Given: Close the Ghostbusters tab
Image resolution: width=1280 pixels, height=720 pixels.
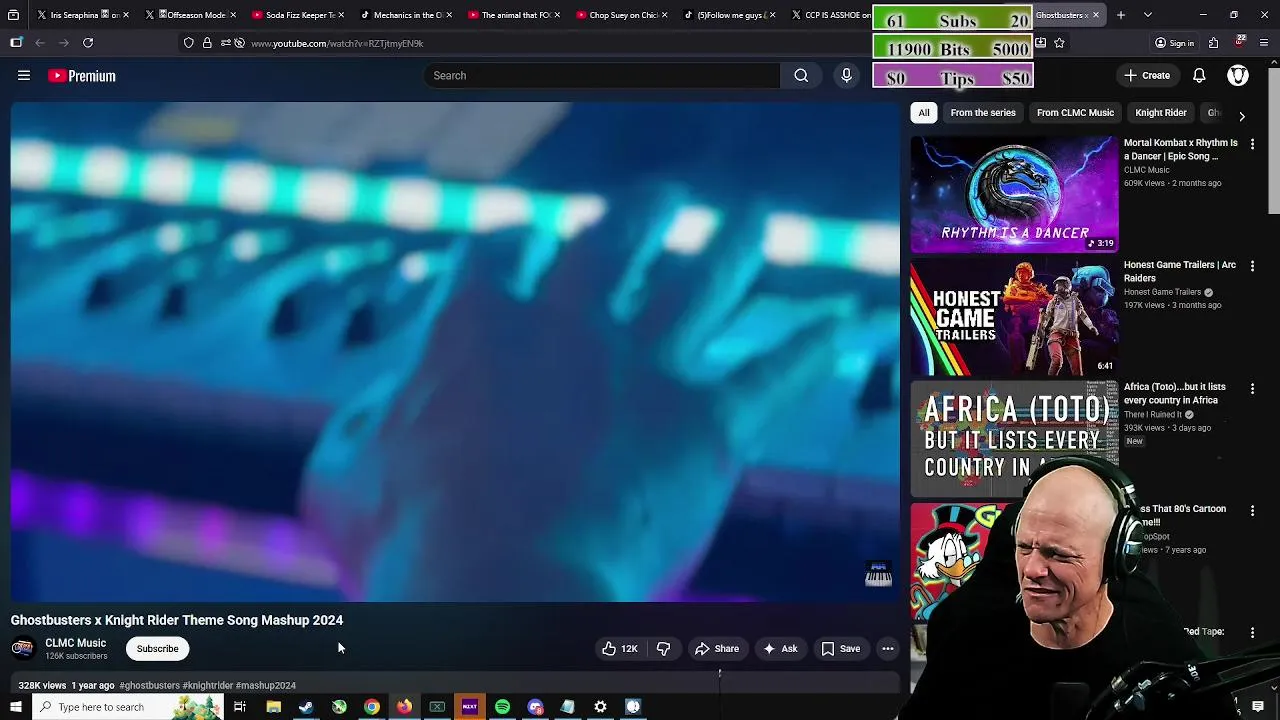Looking at the screenshot, I should coord(1096,15).
